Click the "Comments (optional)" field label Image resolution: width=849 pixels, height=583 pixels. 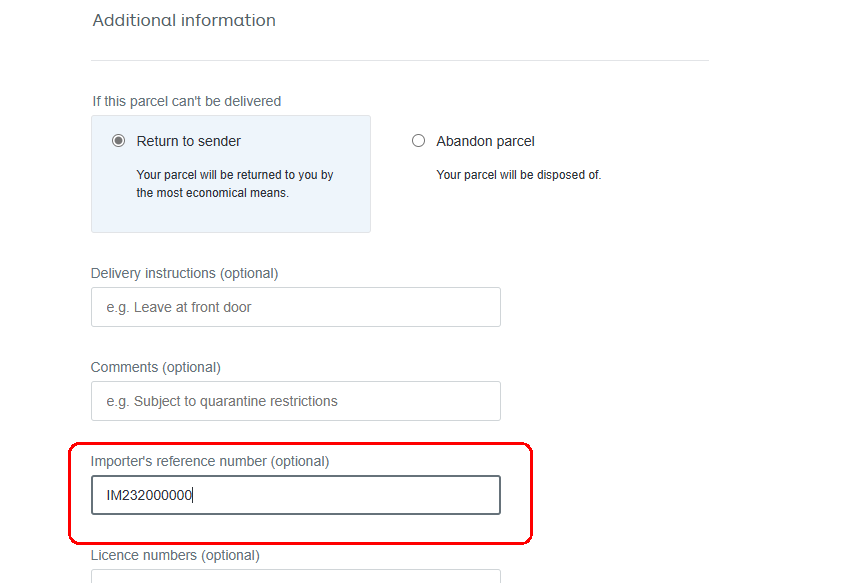(156, 367)
